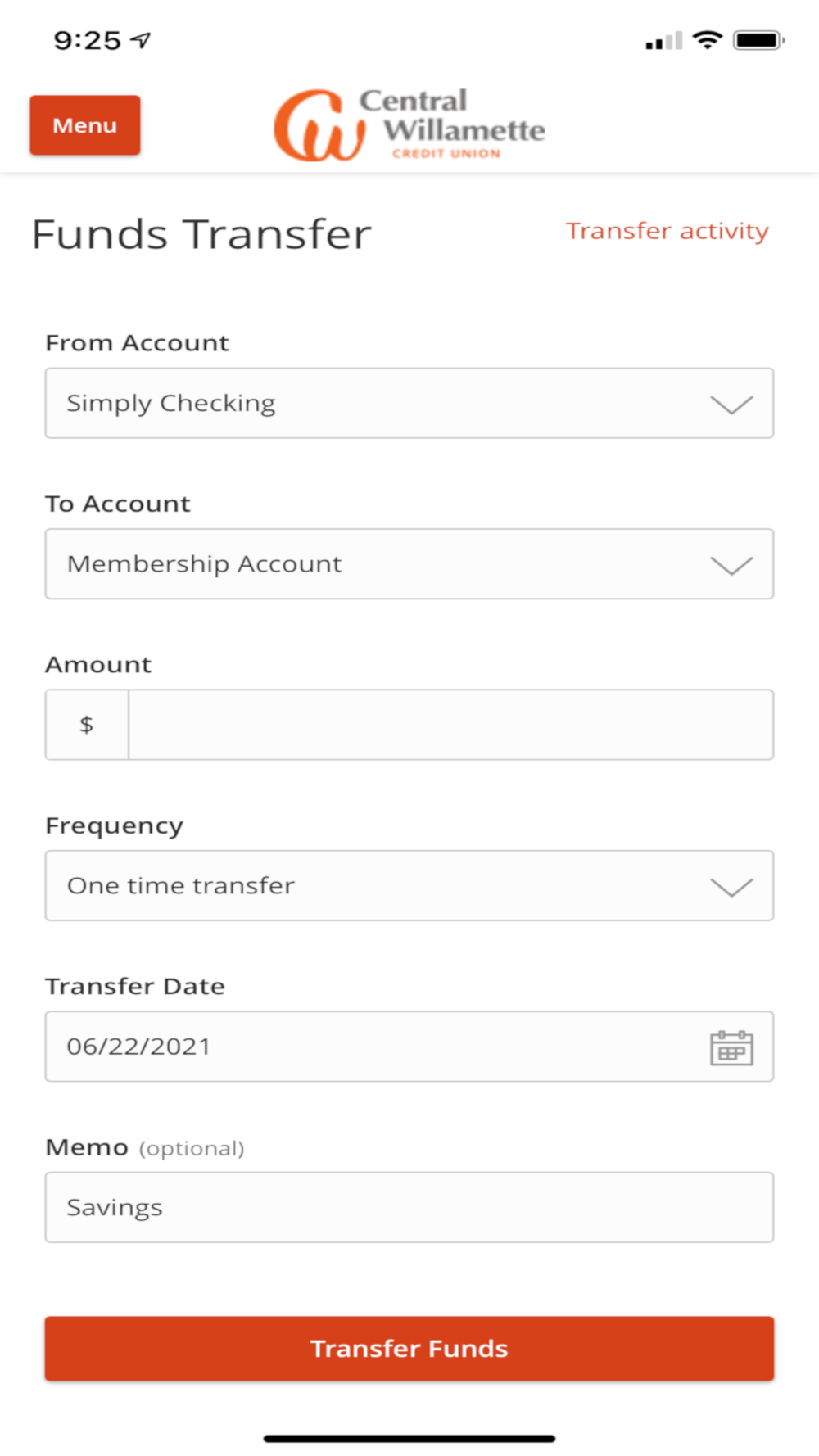This screenshot has height=1456, width=819.
Task: Tap the battery indicator icon
Action: 758,40
